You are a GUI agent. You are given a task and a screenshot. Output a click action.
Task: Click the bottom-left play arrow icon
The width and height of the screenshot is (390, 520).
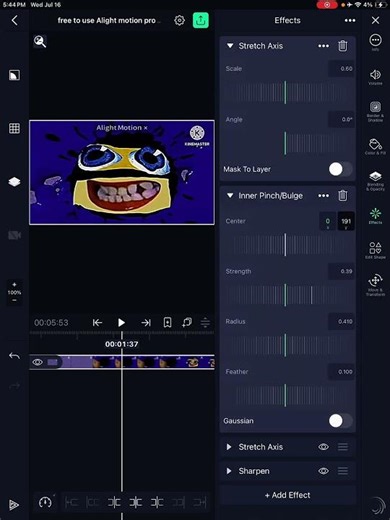point(14,505)
